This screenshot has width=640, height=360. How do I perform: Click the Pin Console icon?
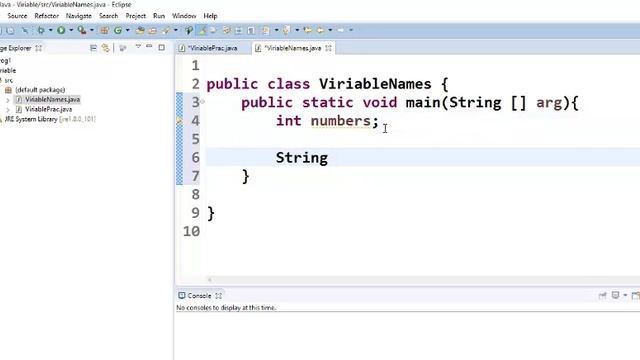point(602,296)
